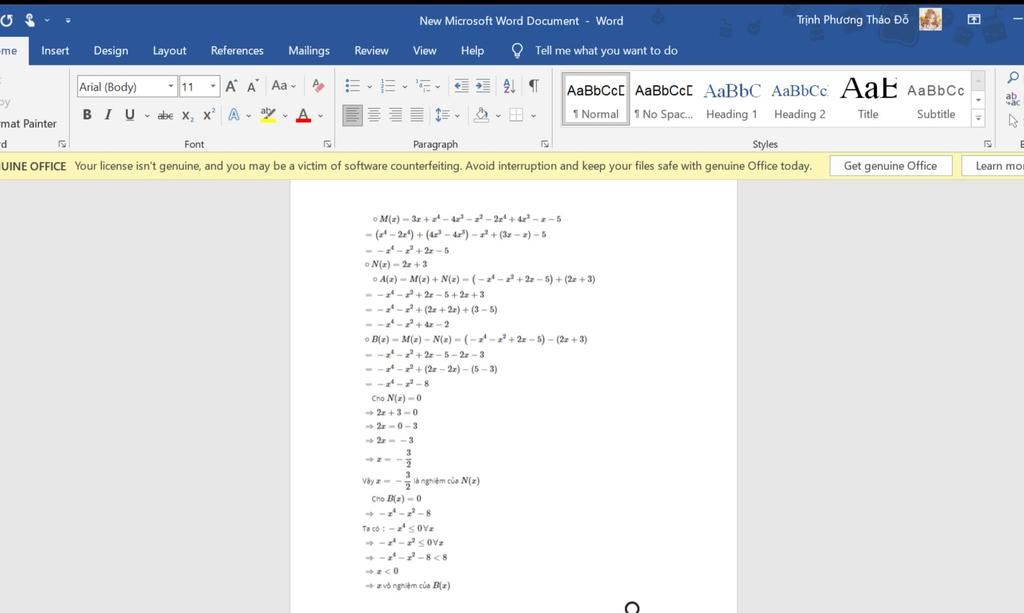This screenshot has width=1024, height=613.
Task: Click Multilevel List icon
Action: point(423,86)
